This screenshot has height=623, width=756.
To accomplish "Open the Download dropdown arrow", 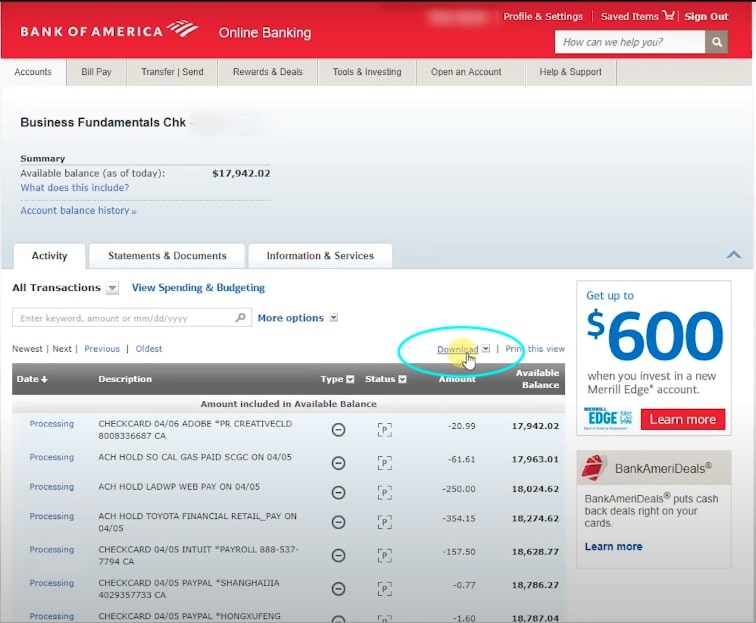I will 486,348.
